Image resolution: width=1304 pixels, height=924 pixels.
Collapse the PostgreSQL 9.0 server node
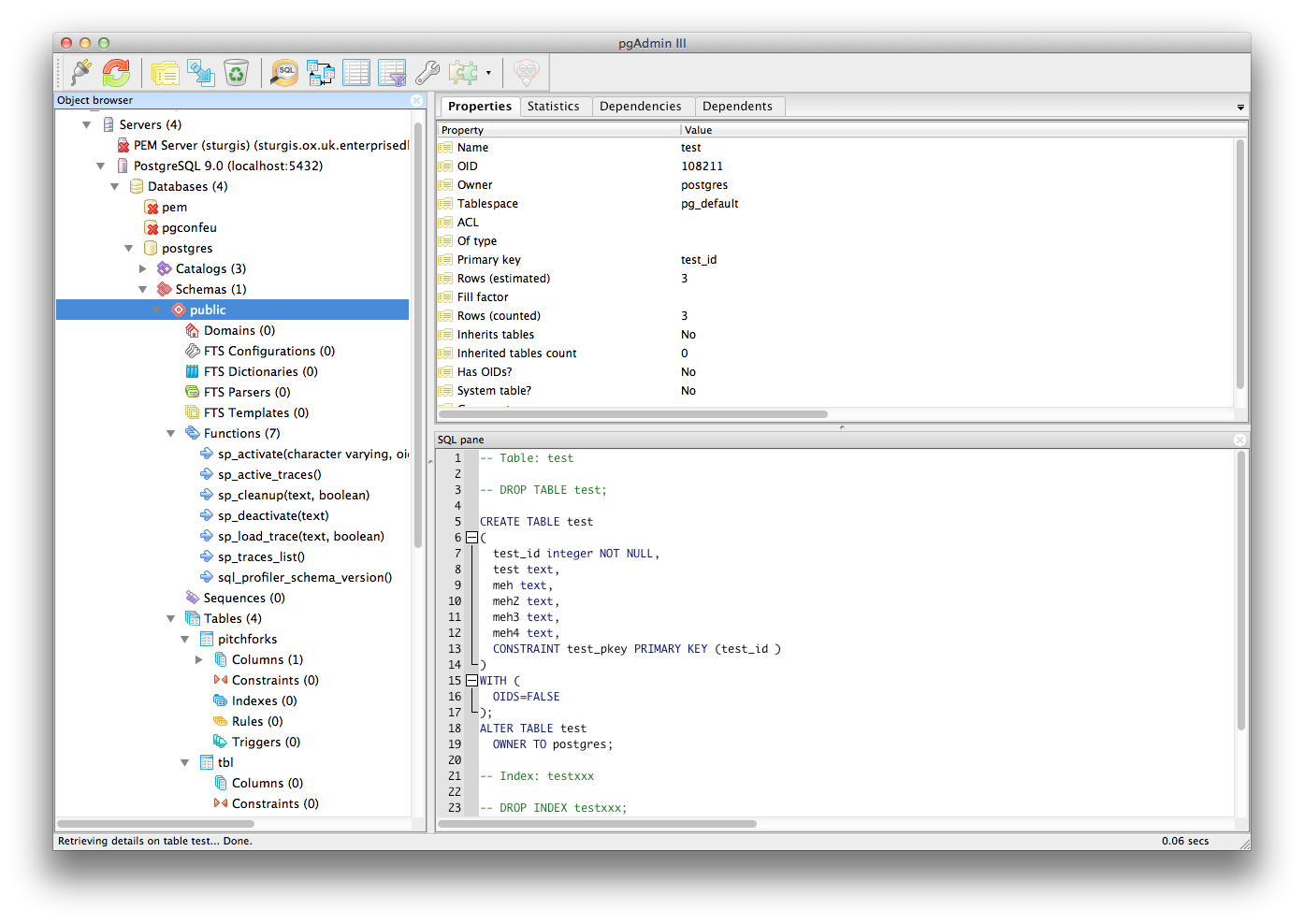[101, 166]
